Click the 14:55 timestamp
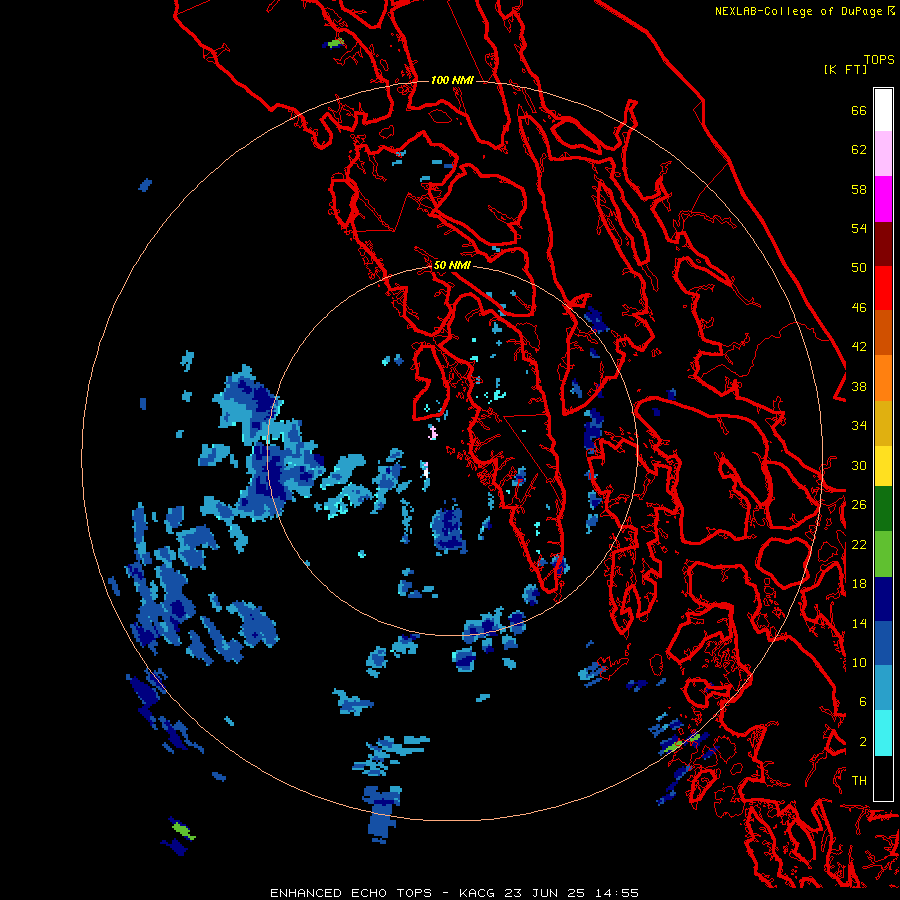 point(615,893)
